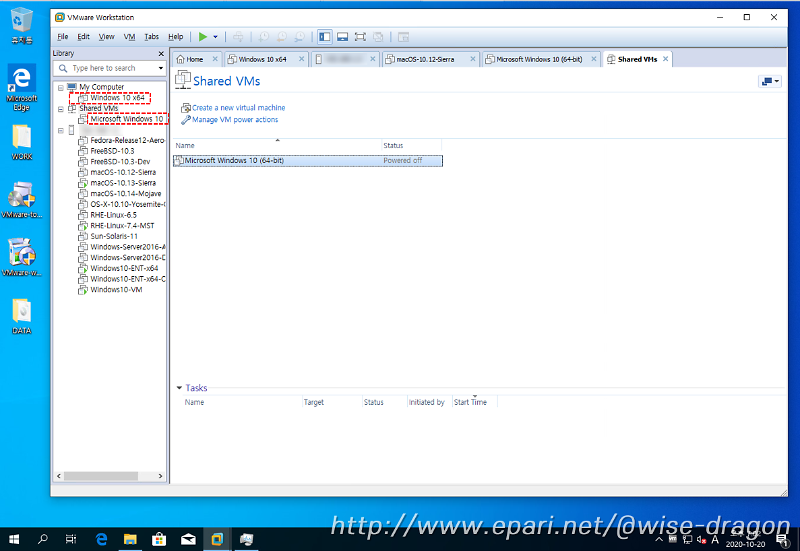The width and height of the screenshot is (800, 551).
Task: Click the green Power On play button
Action: (x=203, y=37)
